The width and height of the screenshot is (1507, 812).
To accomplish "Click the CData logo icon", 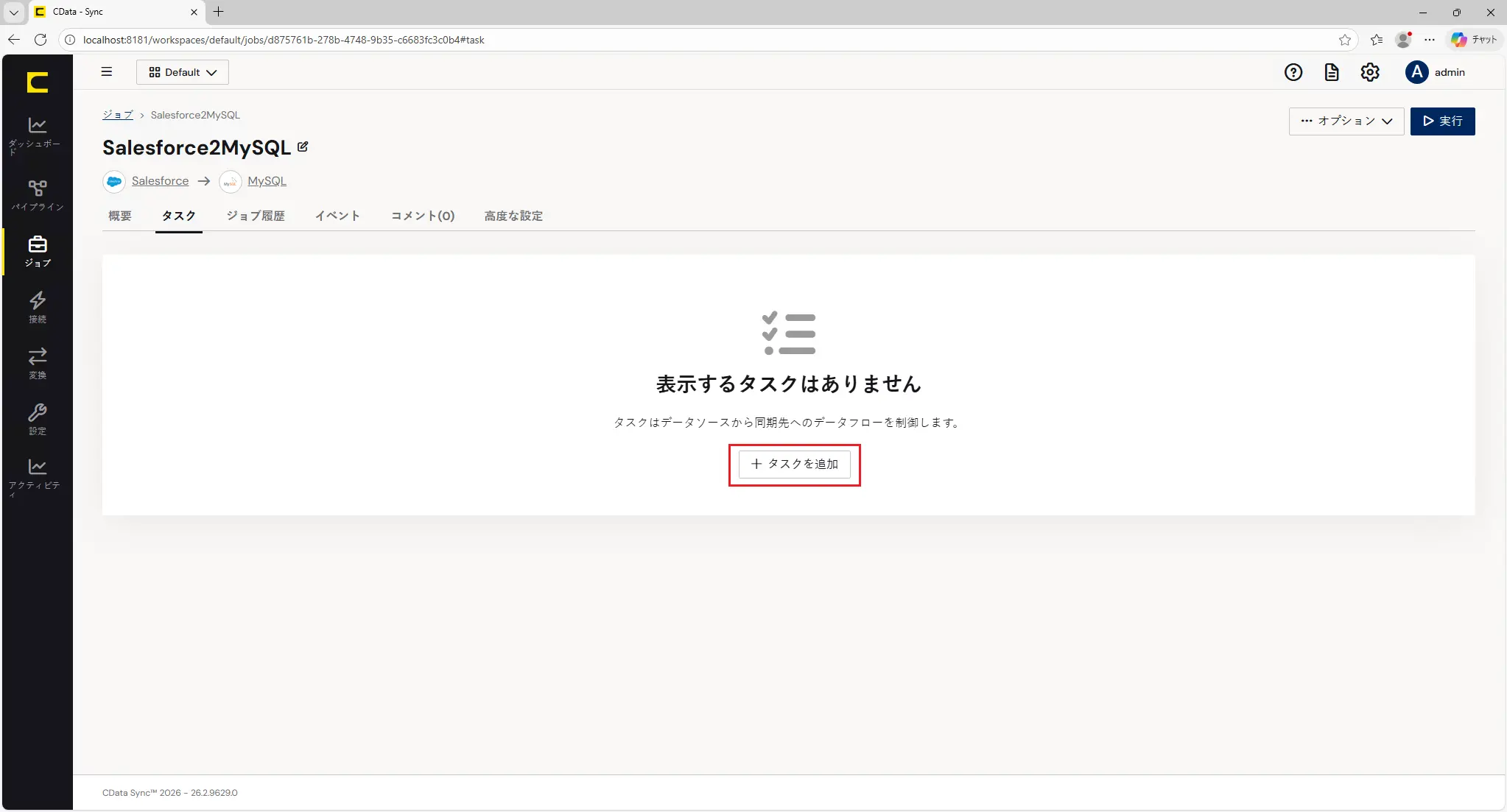I will click(38, 82).
